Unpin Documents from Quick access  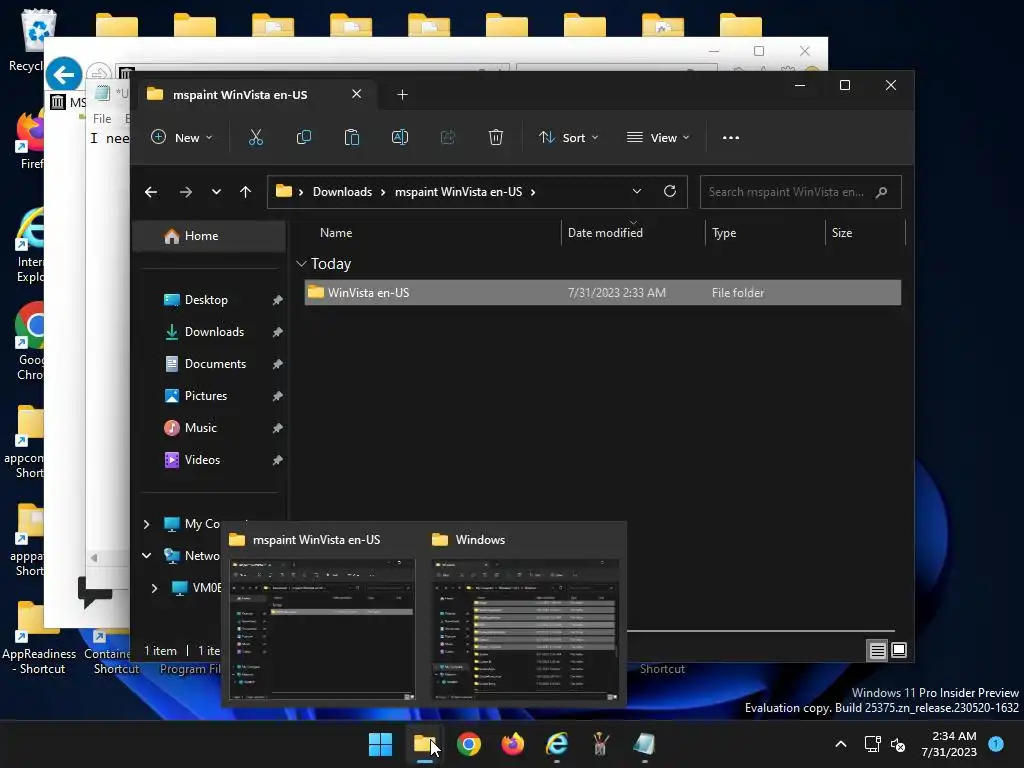click(x=278, y=364)
